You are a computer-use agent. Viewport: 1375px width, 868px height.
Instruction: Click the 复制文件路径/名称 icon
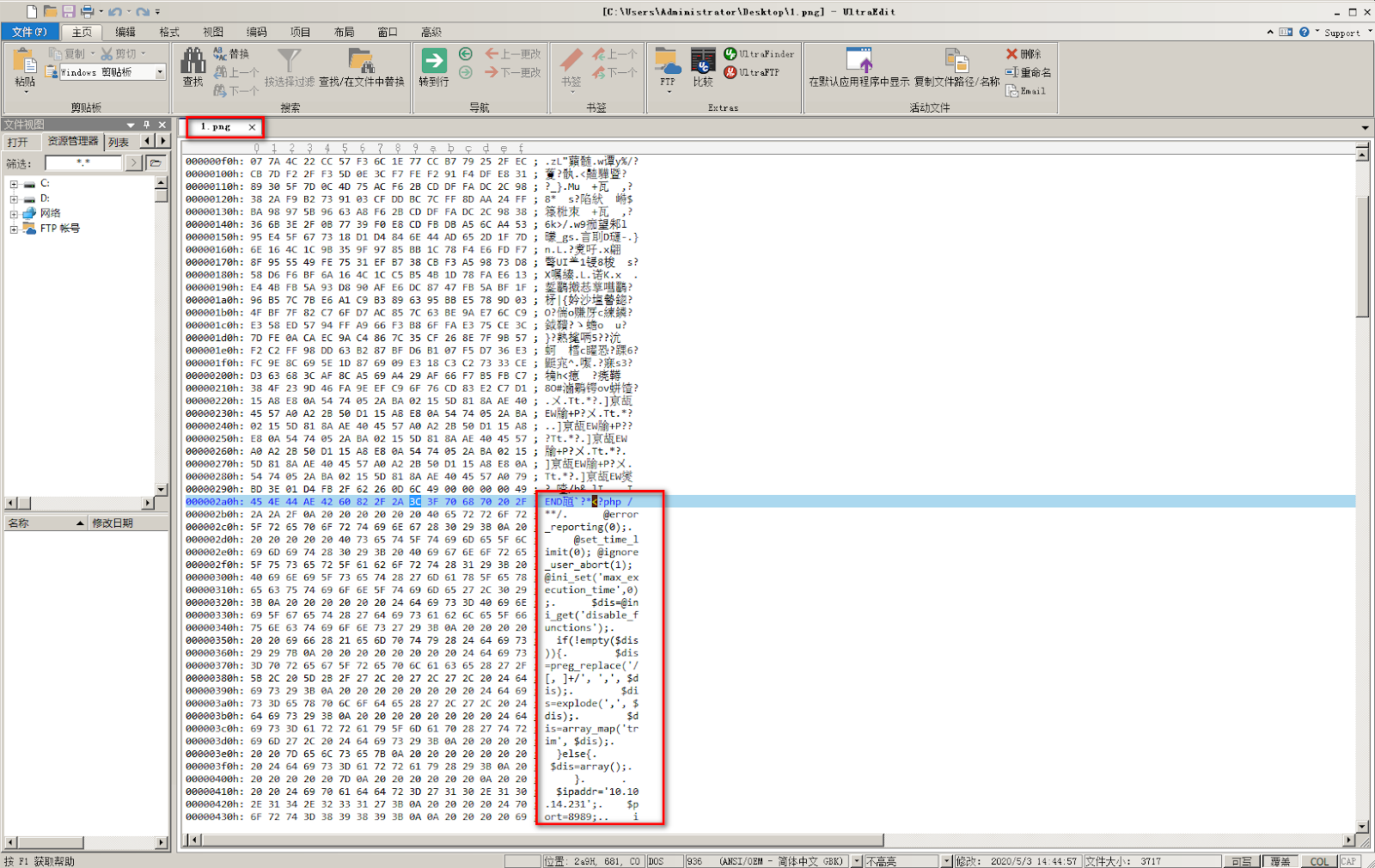click(x=956, y=61)
